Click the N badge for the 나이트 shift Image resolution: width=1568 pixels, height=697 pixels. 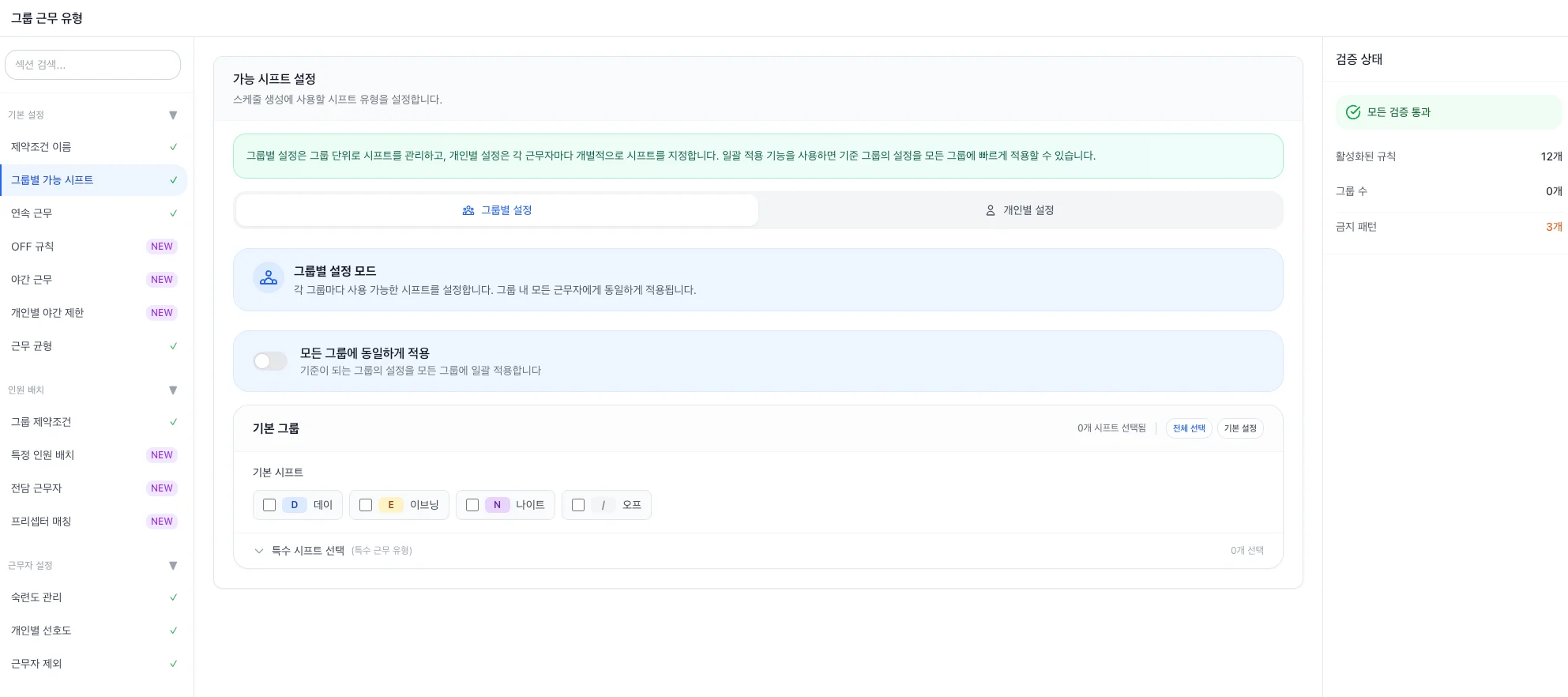[497, 505]
